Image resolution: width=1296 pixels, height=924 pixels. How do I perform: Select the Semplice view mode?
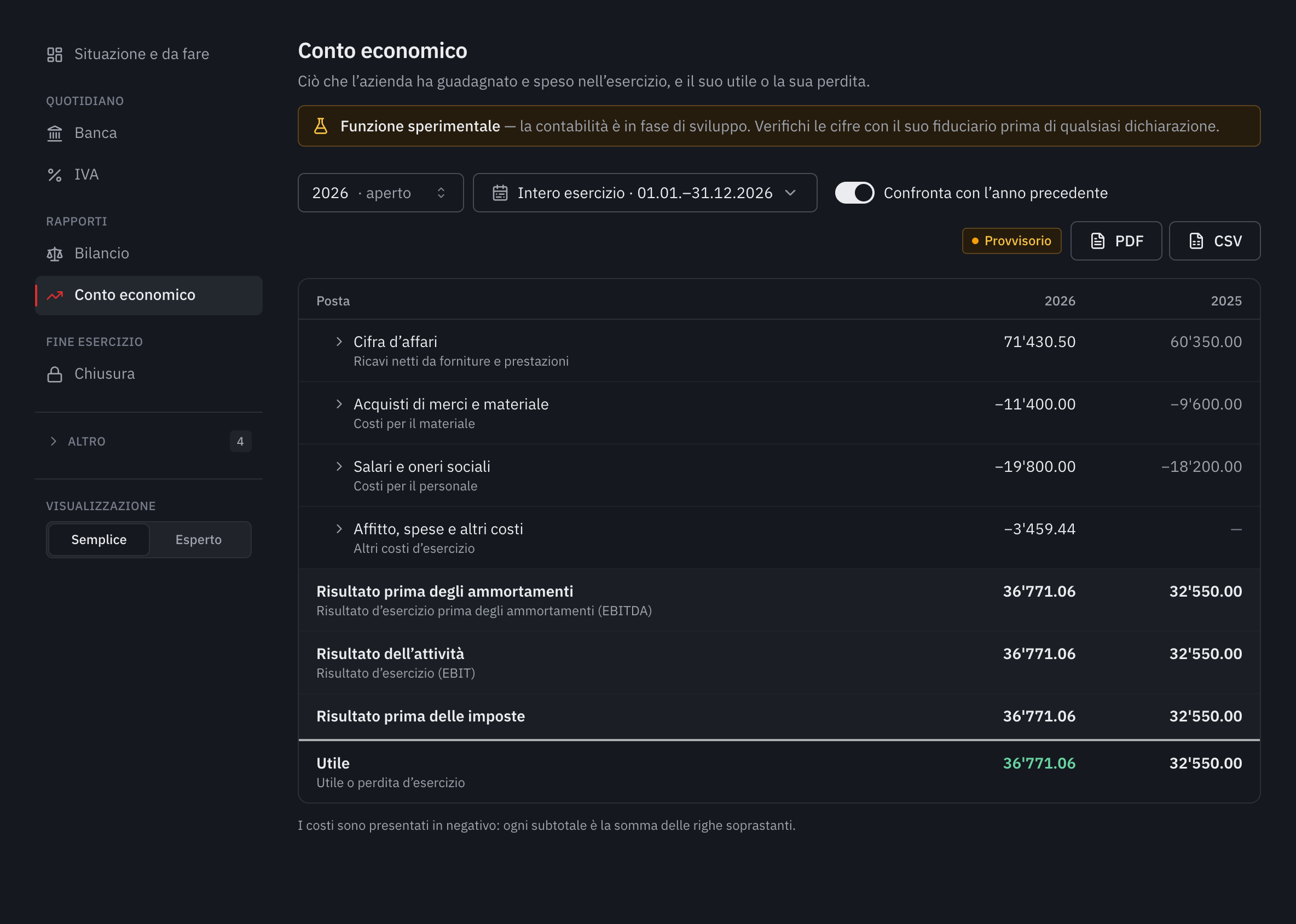pyautogui.click(x=99, y=539)
